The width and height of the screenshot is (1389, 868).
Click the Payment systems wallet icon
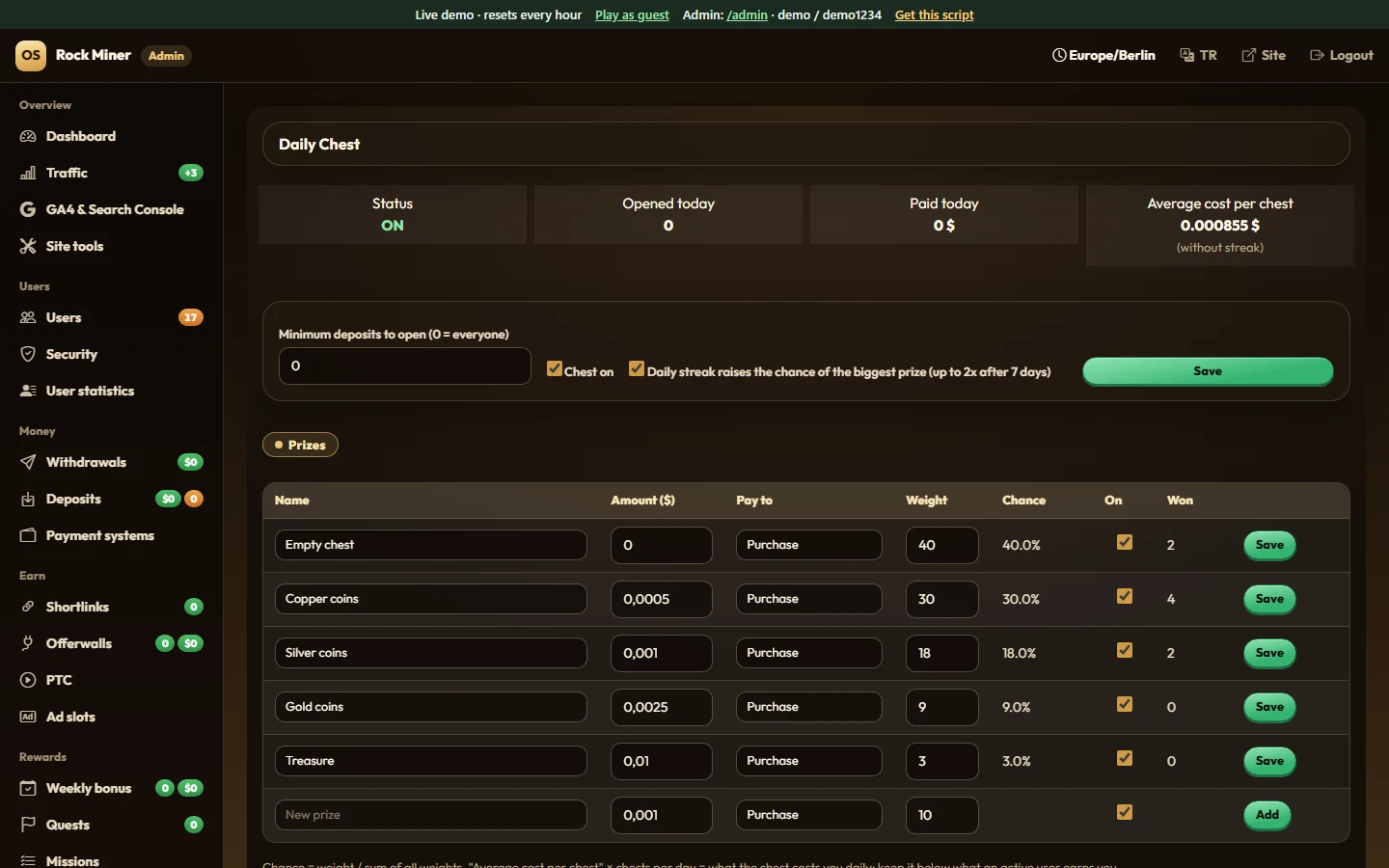(28, 535)
